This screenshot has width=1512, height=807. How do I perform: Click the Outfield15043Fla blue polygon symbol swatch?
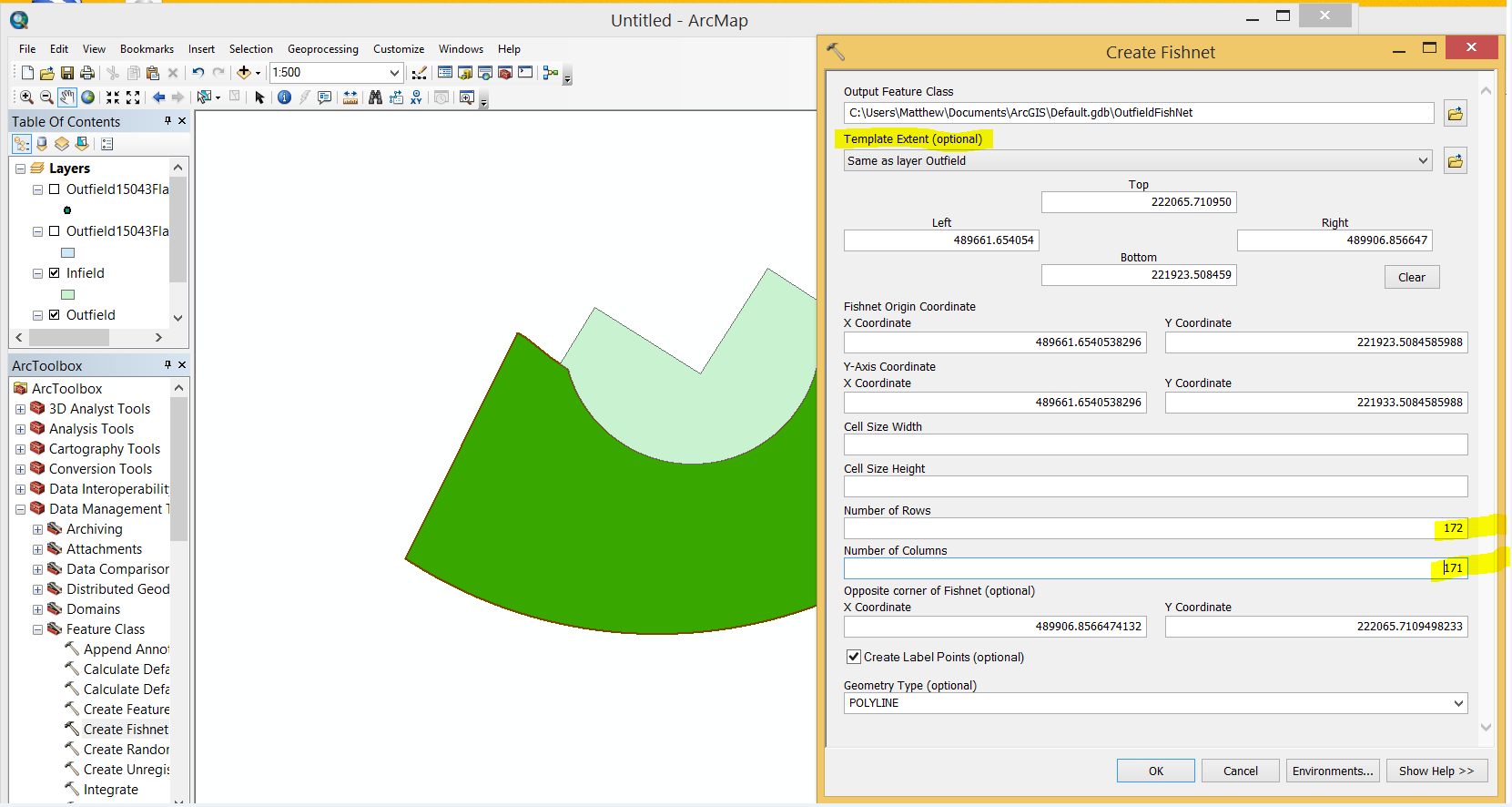coord(67,252)
